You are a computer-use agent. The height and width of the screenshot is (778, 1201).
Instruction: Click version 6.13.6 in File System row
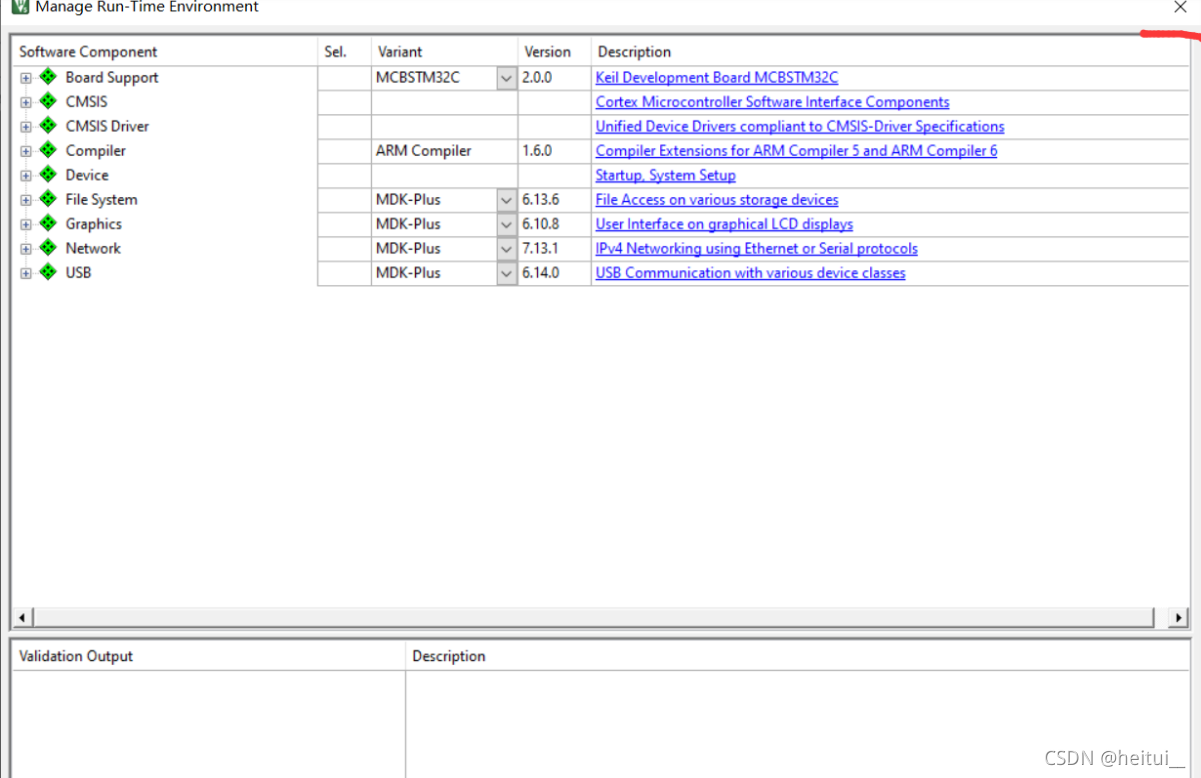click(541, 200)
